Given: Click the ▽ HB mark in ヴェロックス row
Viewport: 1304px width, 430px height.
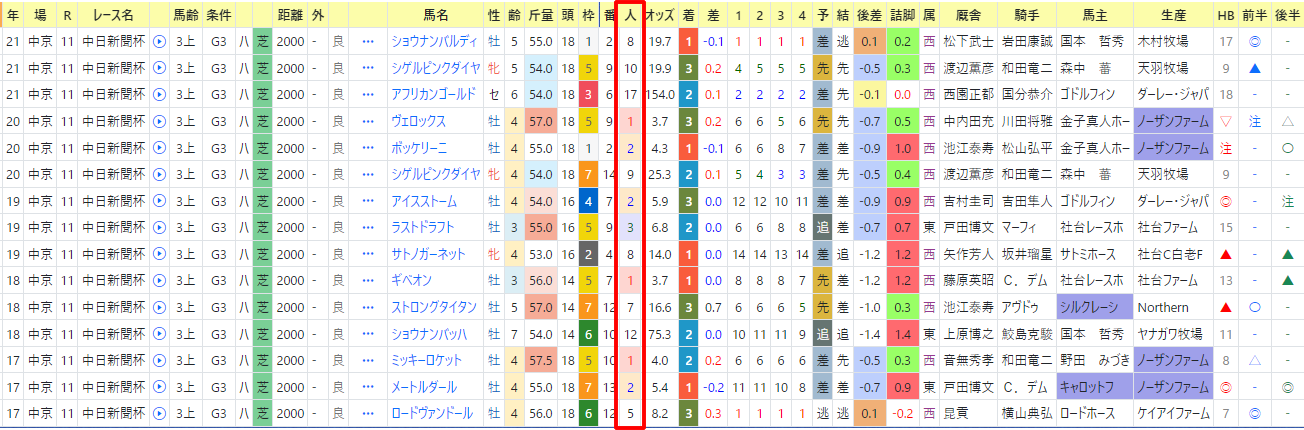Looking at the screenshot, I should [x=1226, y=121].
